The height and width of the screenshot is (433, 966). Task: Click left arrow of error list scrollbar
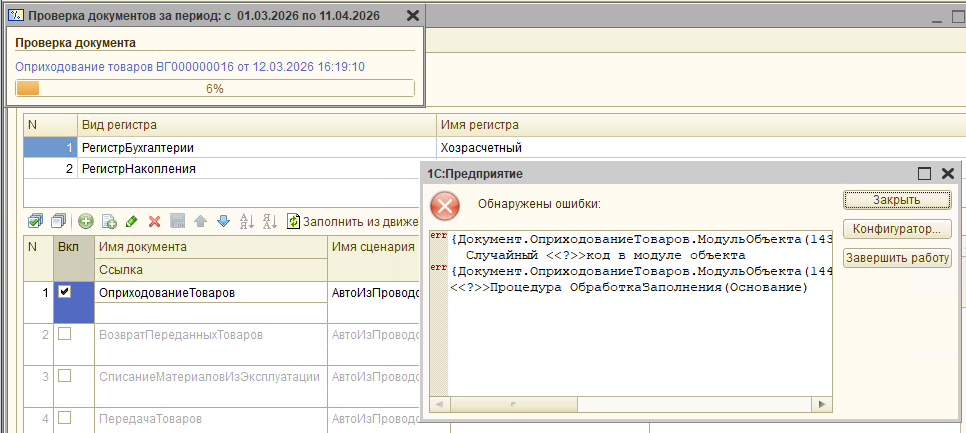[x=440, y=405]
